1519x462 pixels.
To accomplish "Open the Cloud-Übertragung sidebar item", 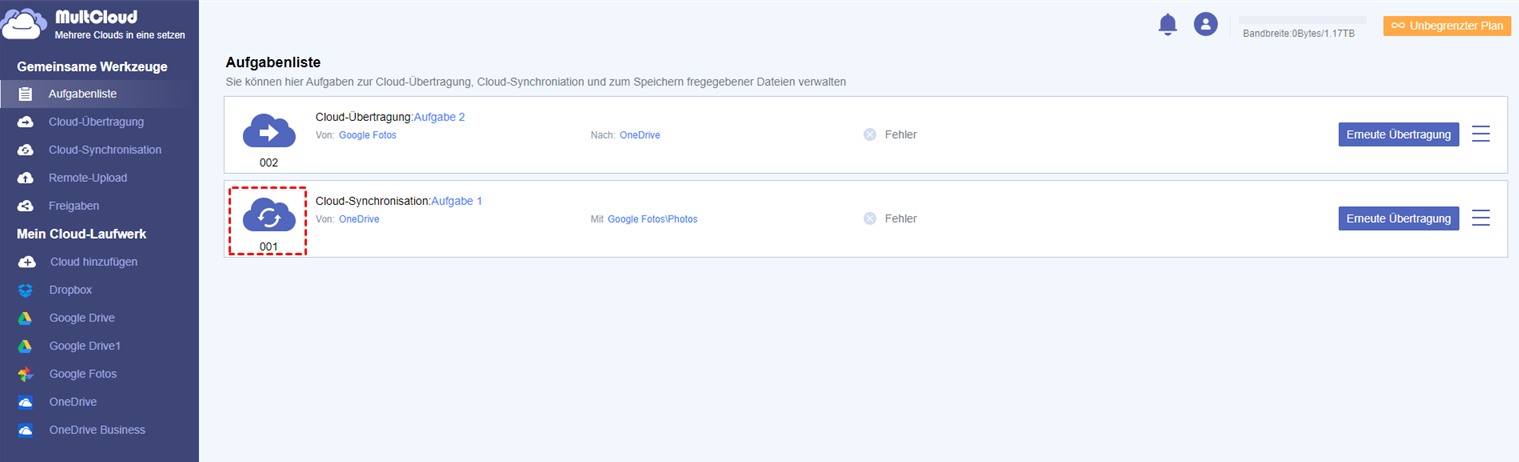I will (96, 122).
